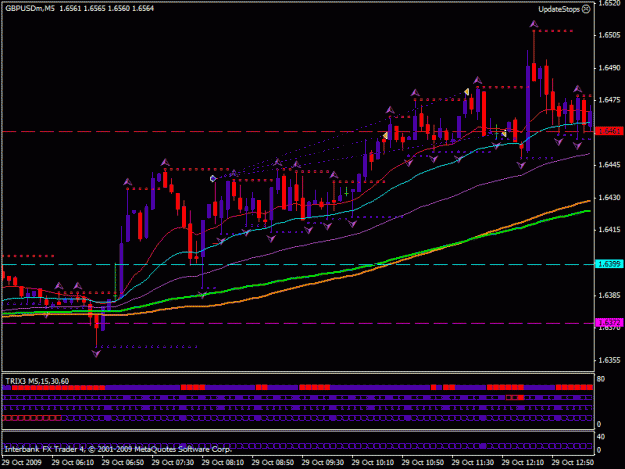Screen dimensions: 625x469
Task: Select the magenta 1.6372 price label
Action: 609,322
